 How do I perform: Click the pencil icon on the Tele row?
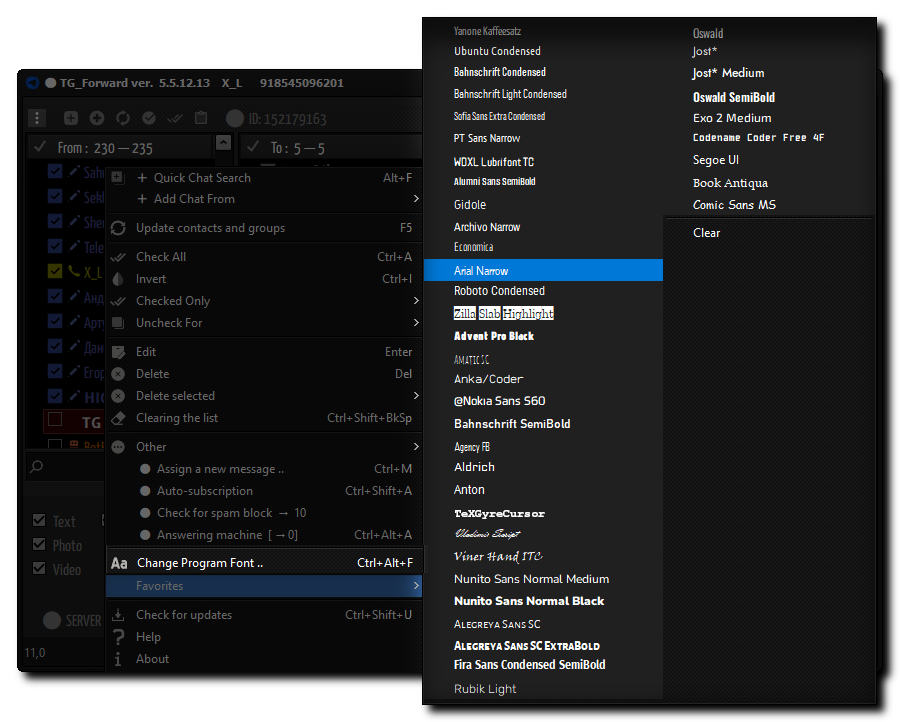pyautogui.click(x=74, y=246)
